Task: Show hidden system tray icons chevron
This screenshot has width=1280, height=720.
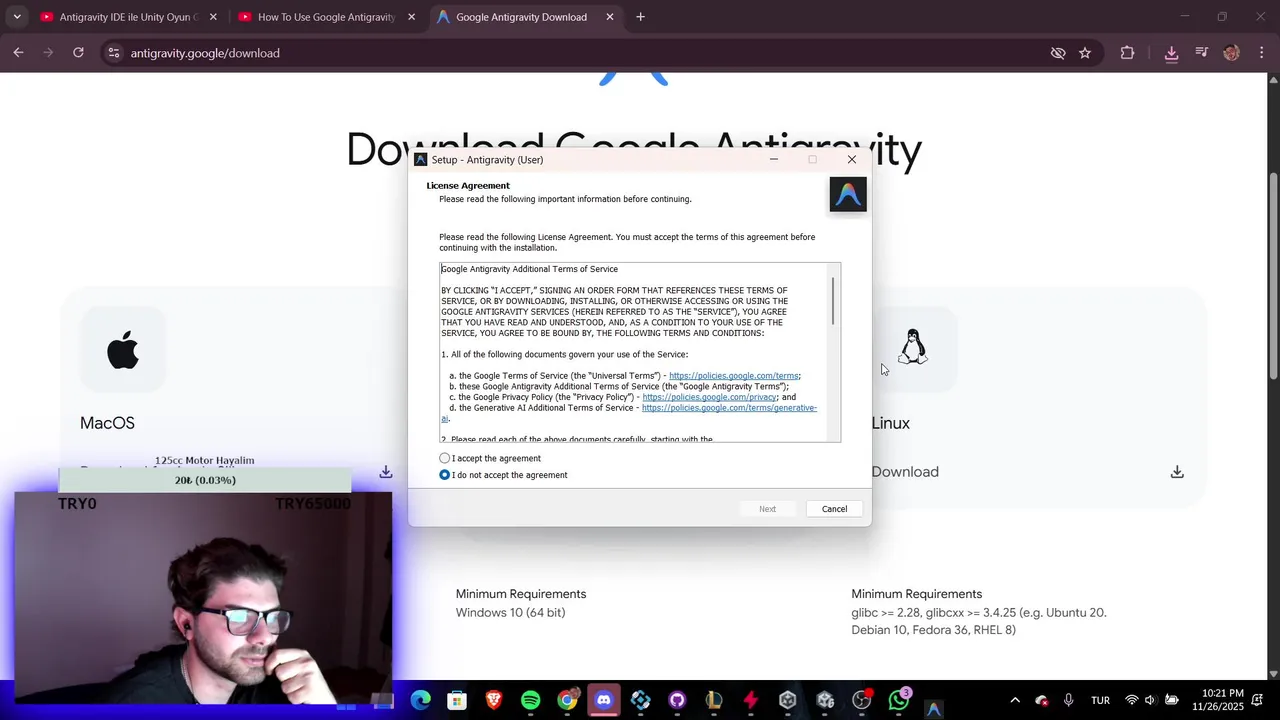Action: (x=1015, y=700)
